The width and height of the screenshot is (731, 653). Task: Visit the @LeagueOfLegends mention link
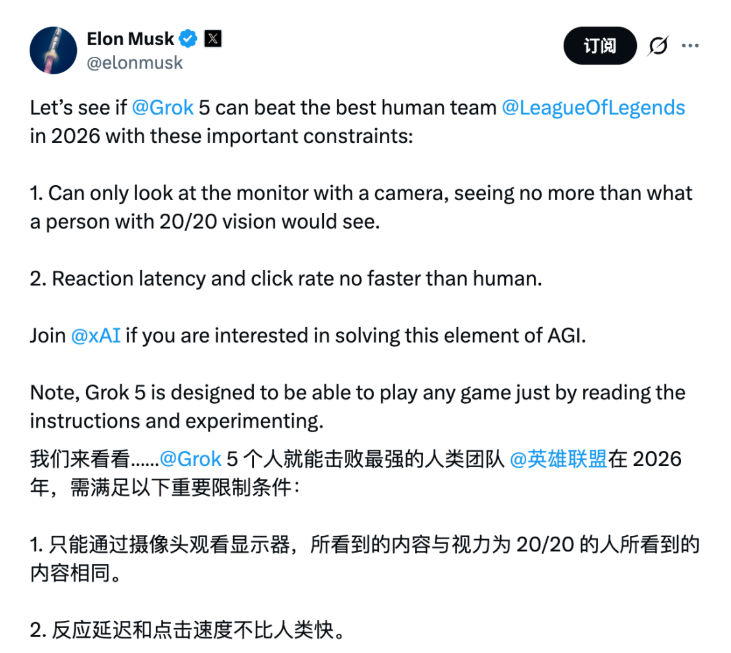coord(593,108)
